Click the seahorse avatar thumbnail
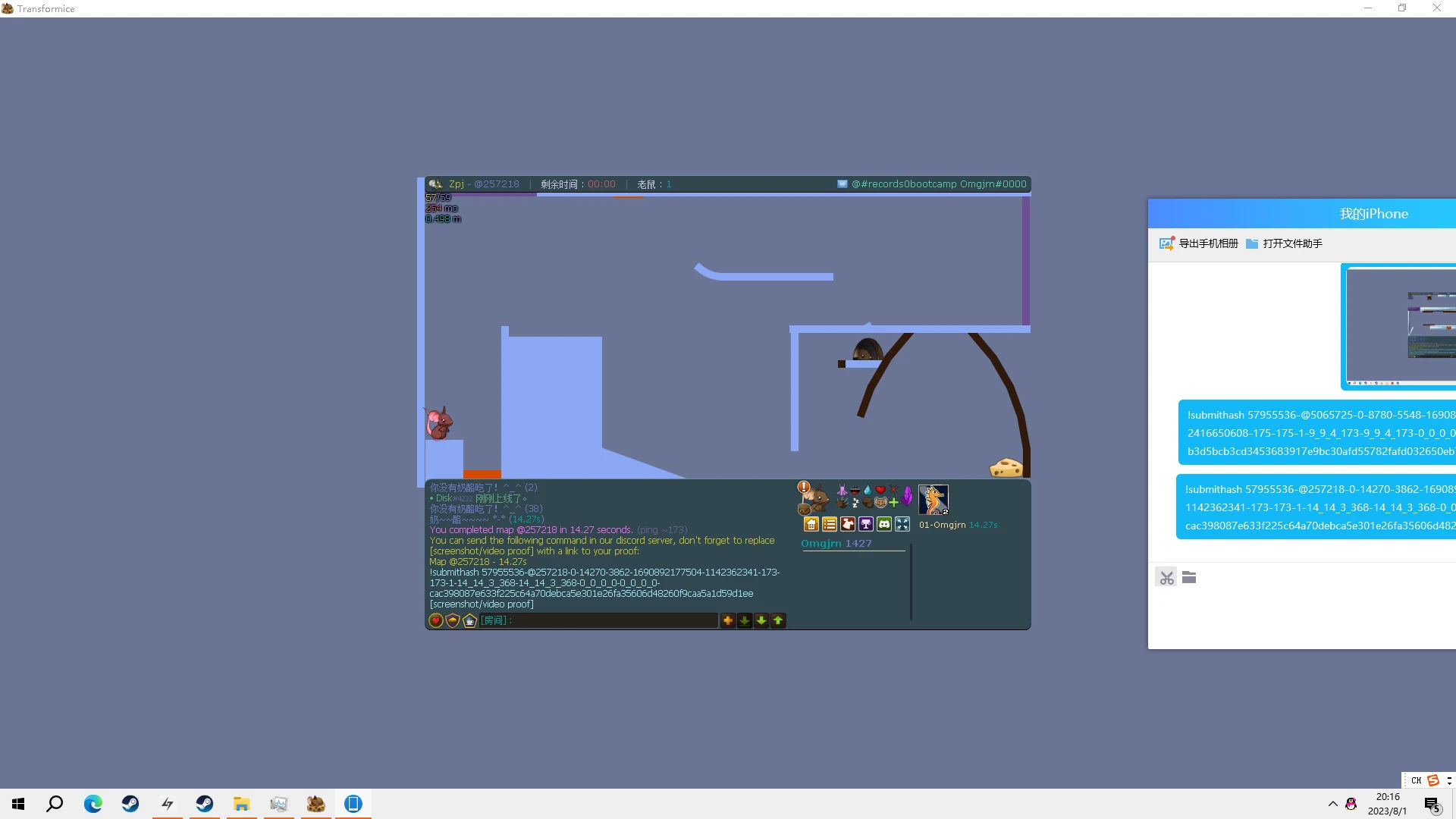The width and height of the screenshot is (1456, 819). 934,500
